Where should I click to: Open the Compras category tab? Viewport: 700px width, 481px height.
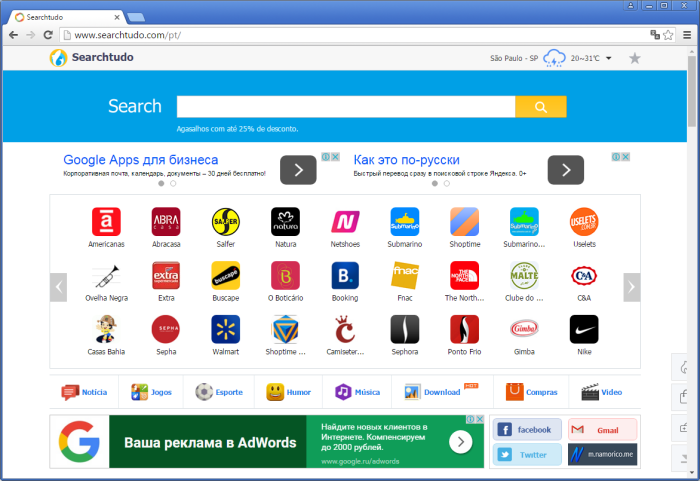point(531,392)
